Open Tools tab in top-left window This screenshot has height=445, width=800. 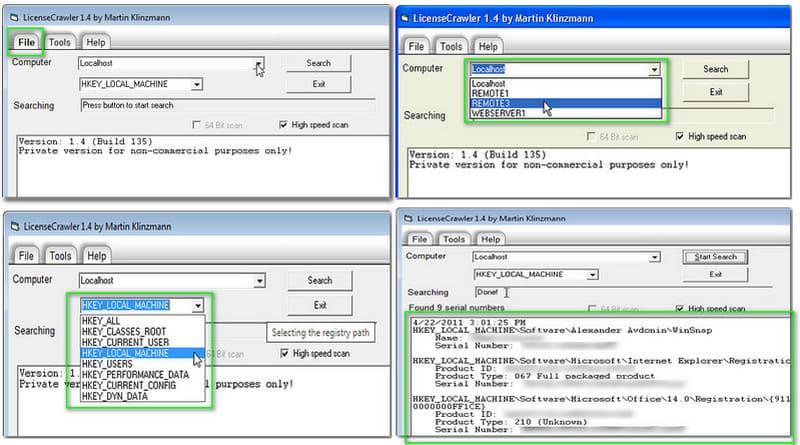(x=60, y=42)
